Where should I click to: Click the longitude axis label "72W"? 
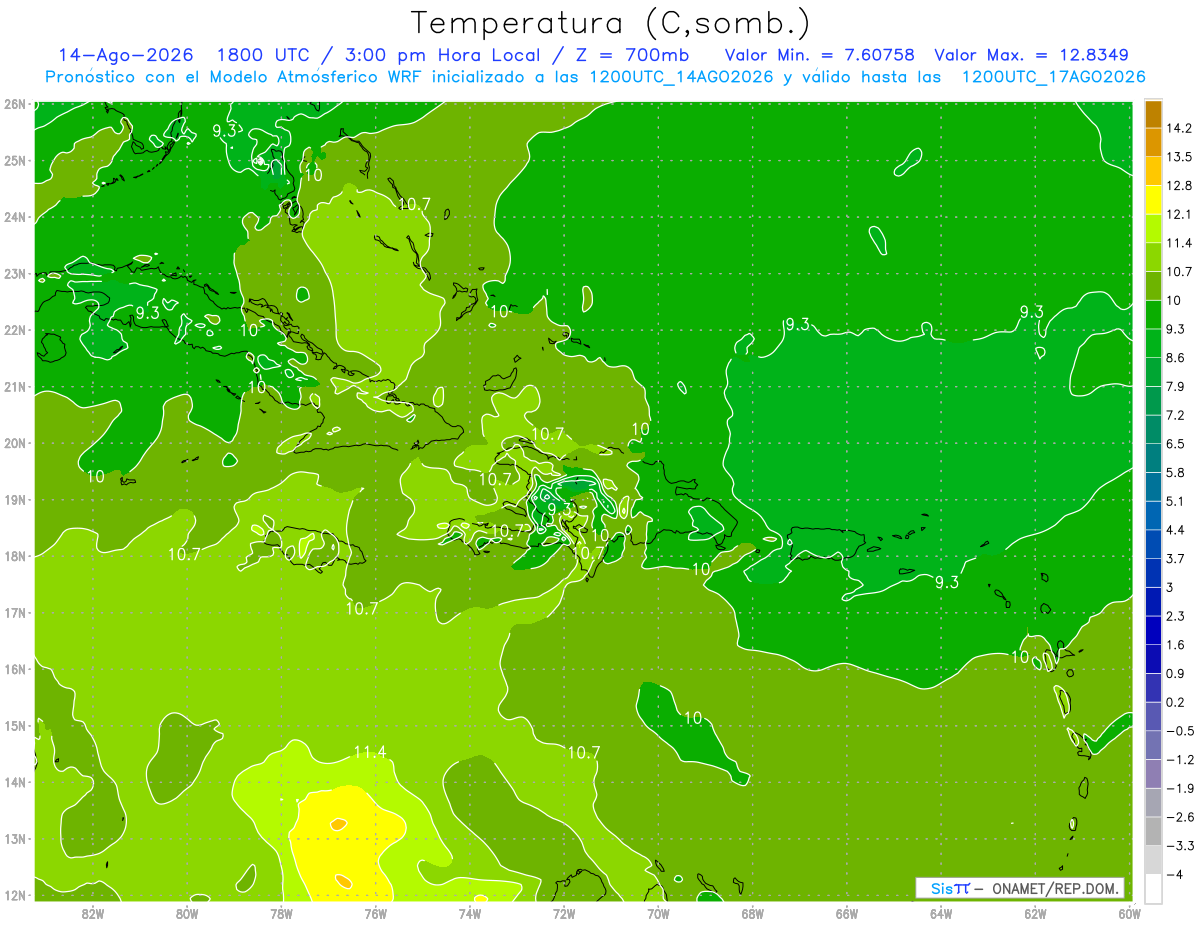coord(564,912)
